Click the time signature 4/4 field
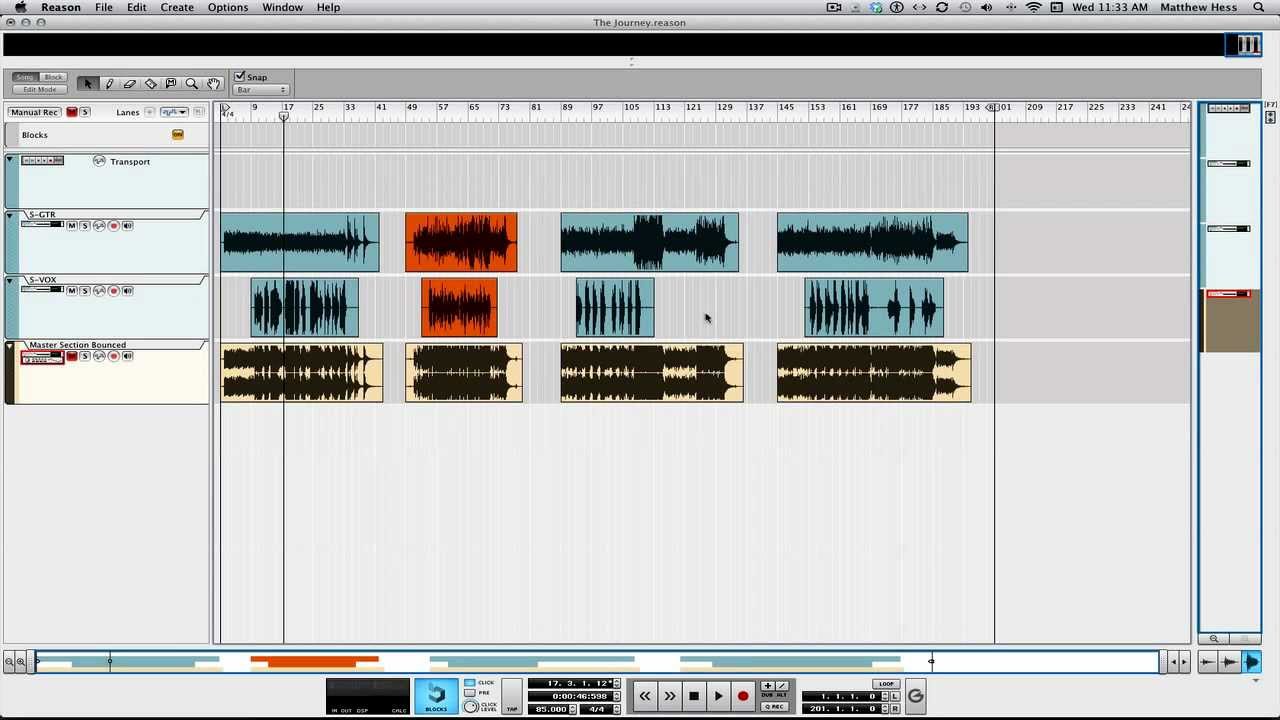The image size is (1280, 720). click(597, 709)
